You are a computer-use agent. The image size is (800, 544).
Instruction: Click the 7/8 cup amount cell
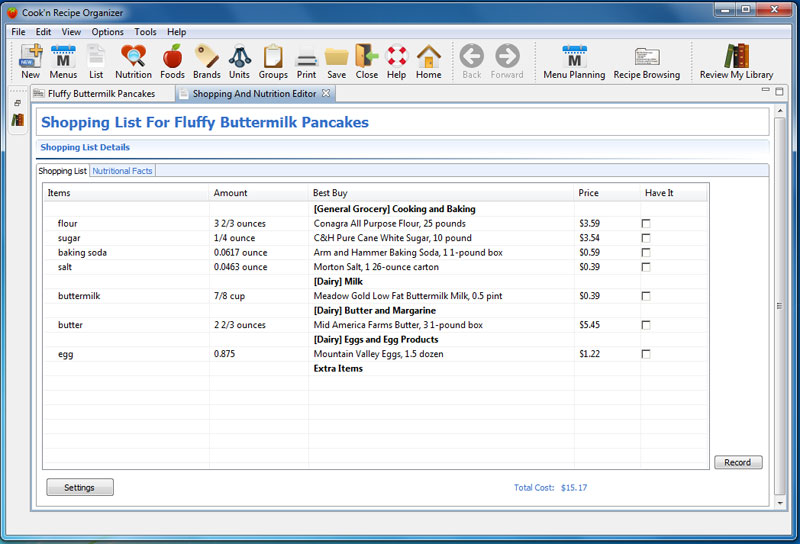click(230, 296)
